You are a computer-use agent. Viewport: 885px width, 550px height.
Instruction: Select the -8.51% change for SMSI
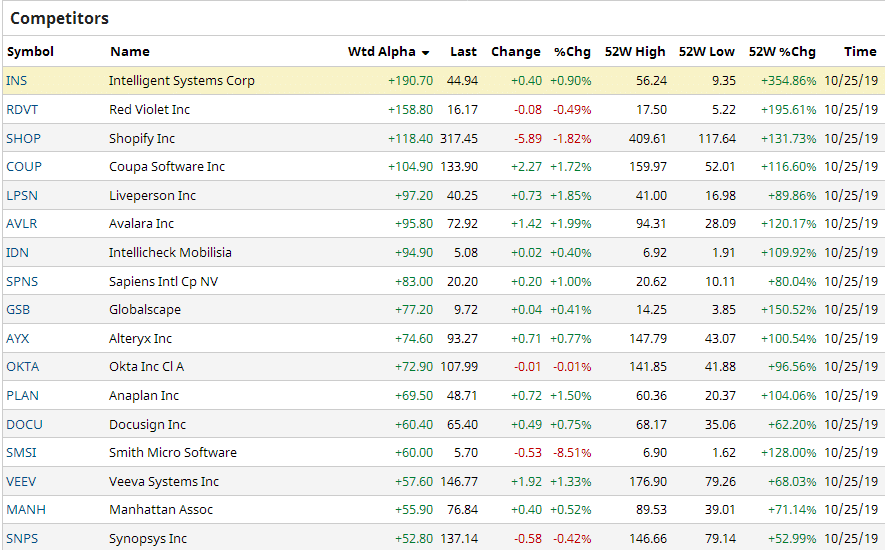click(572, 453)
